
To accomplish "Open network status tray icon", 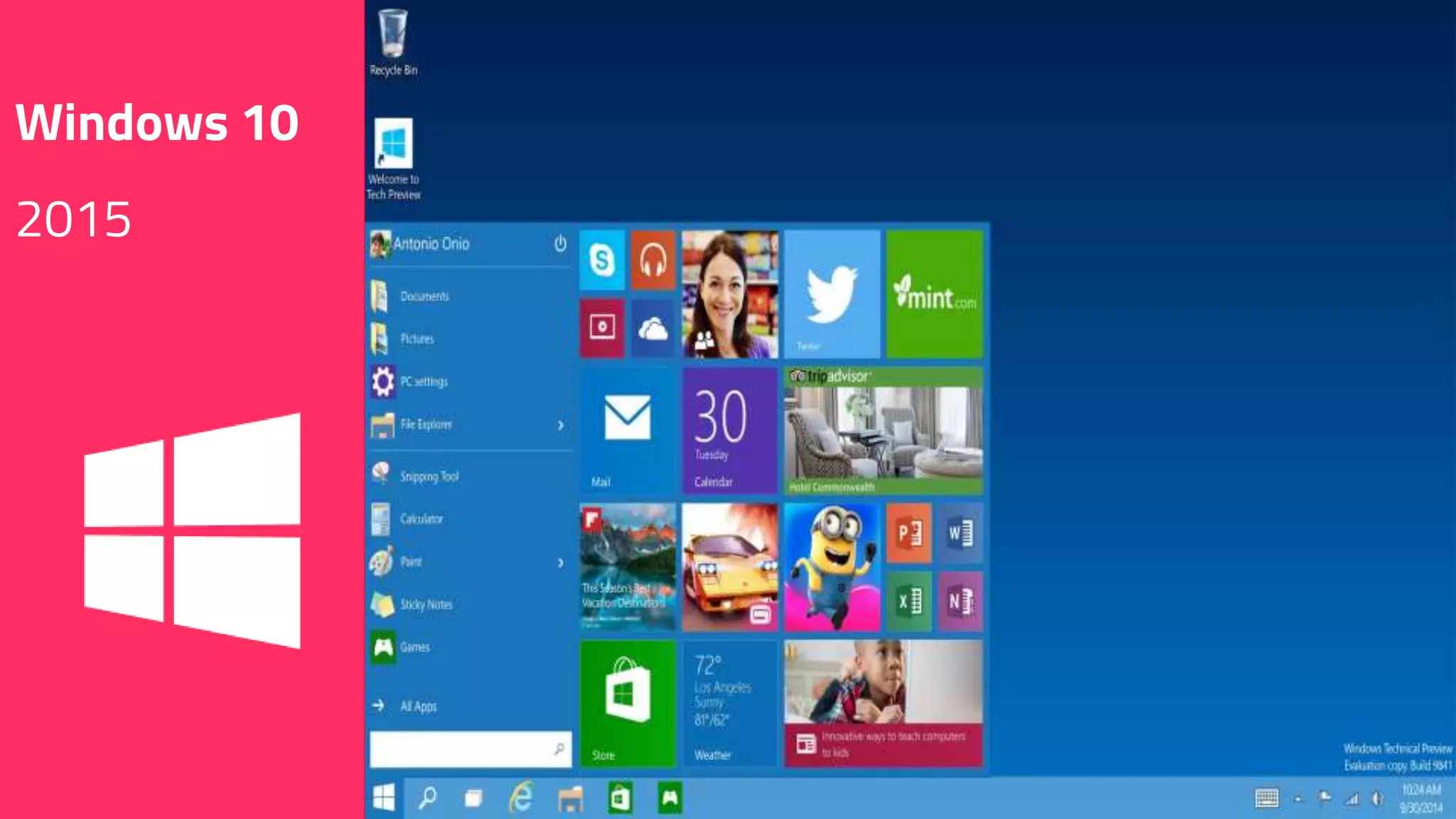I will point(1351,799).
